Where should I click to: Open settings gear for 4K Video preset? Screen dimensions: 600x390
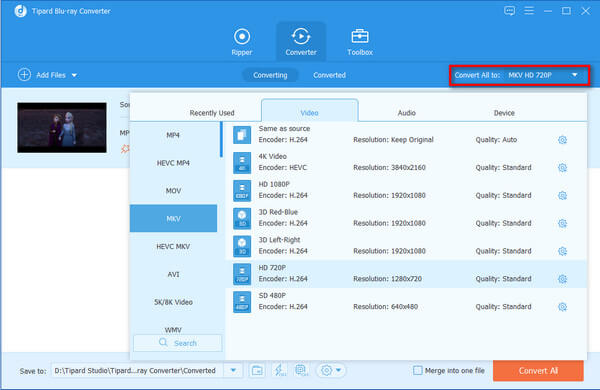click(x=562, y=168)
